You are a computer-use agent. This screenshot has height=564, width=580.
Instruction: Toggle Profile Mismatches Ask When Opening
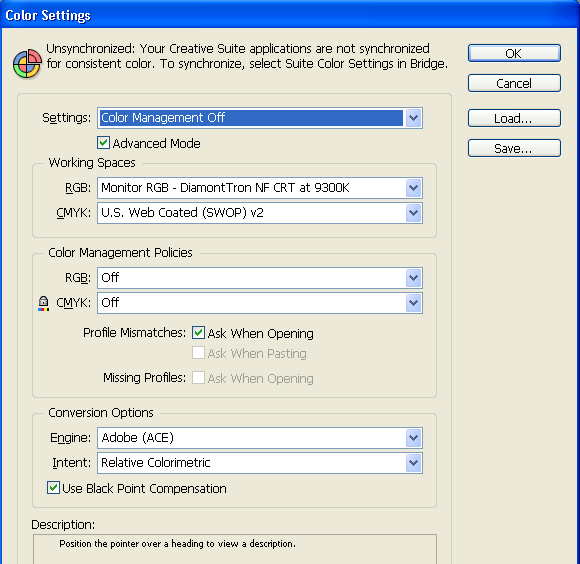coord(198,333)
